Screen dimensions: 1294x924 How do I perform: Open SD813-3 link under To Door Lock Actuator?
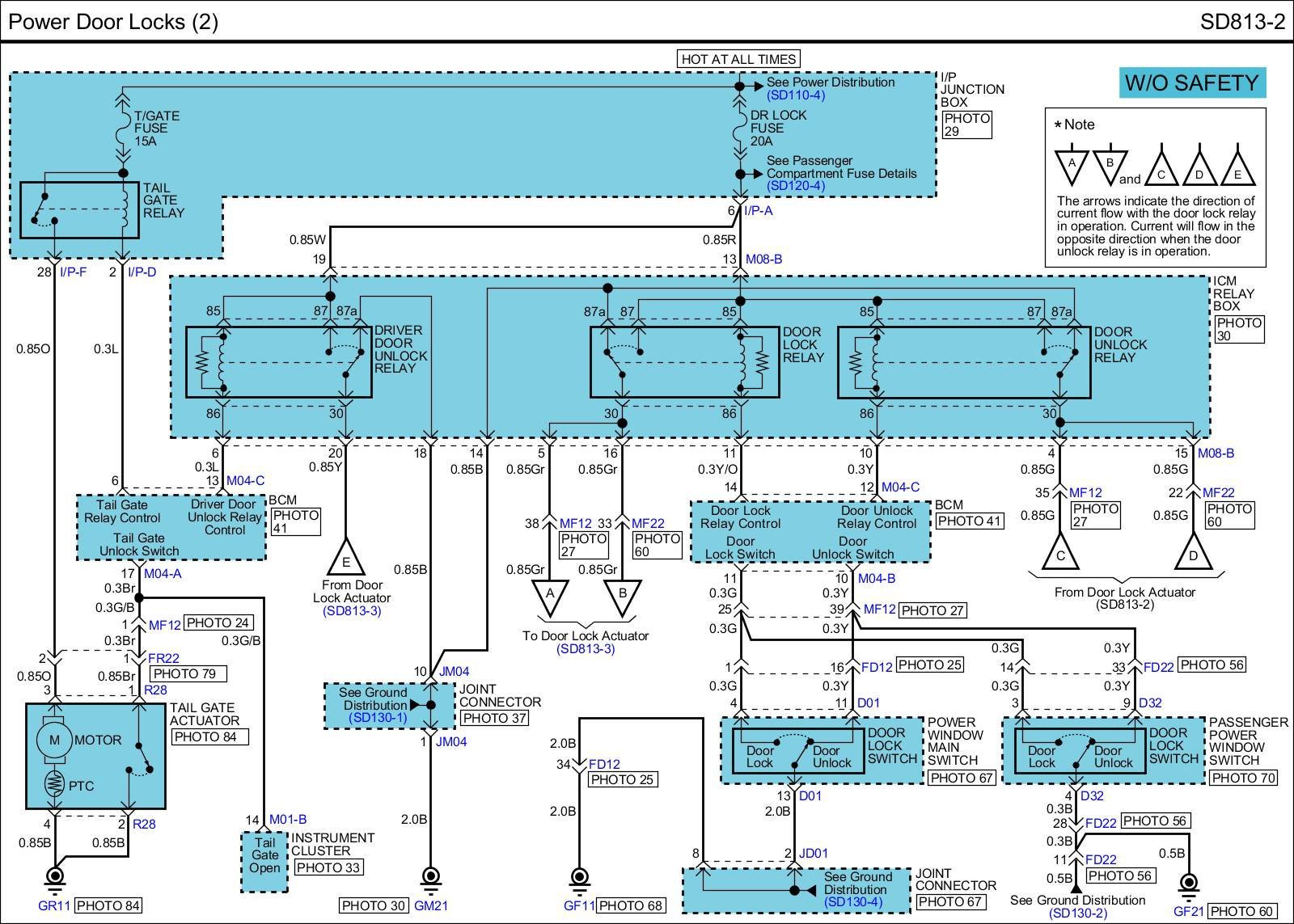[x=586, y=649]
